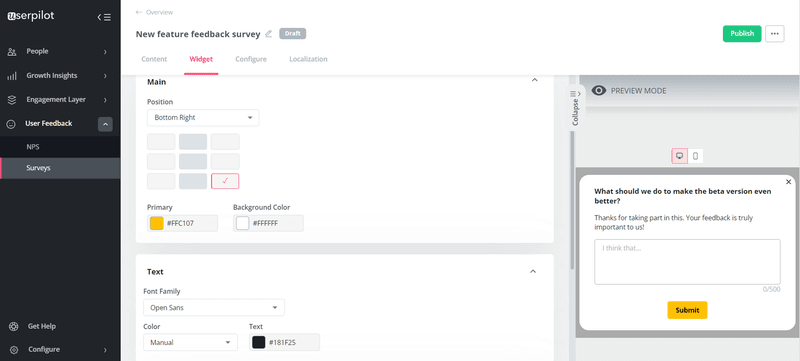The height and width of the screenshot is (361, 800).
Task: Click the People icon in sidebar
Action: 12,51
